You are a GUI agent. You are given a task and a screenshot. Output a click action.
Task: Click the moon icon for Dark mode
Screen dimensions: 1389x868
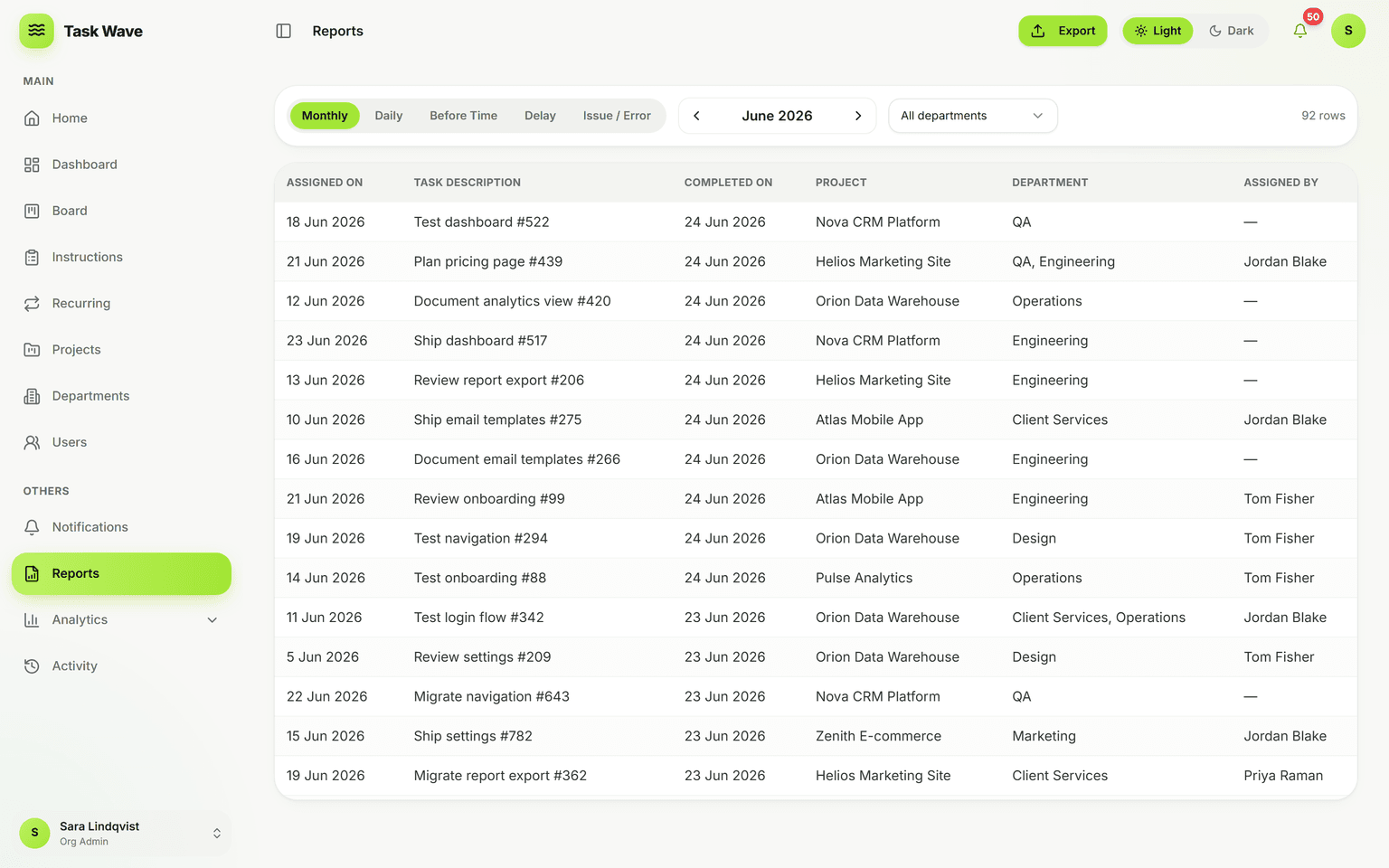tap(1215, 31)
